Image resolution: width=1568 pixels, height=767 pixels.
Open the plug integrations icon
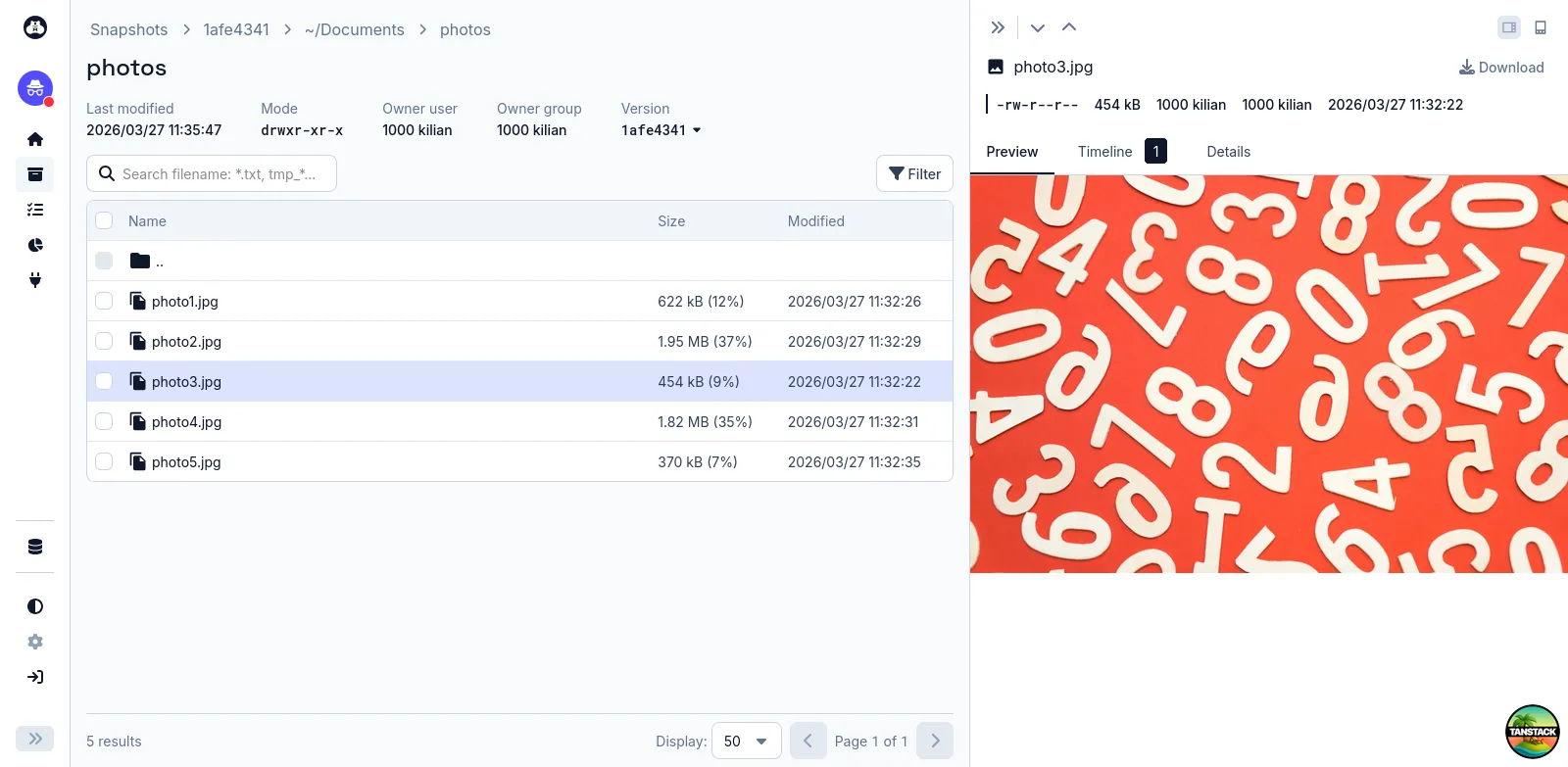pyautogui.click(x=35, y=280)
